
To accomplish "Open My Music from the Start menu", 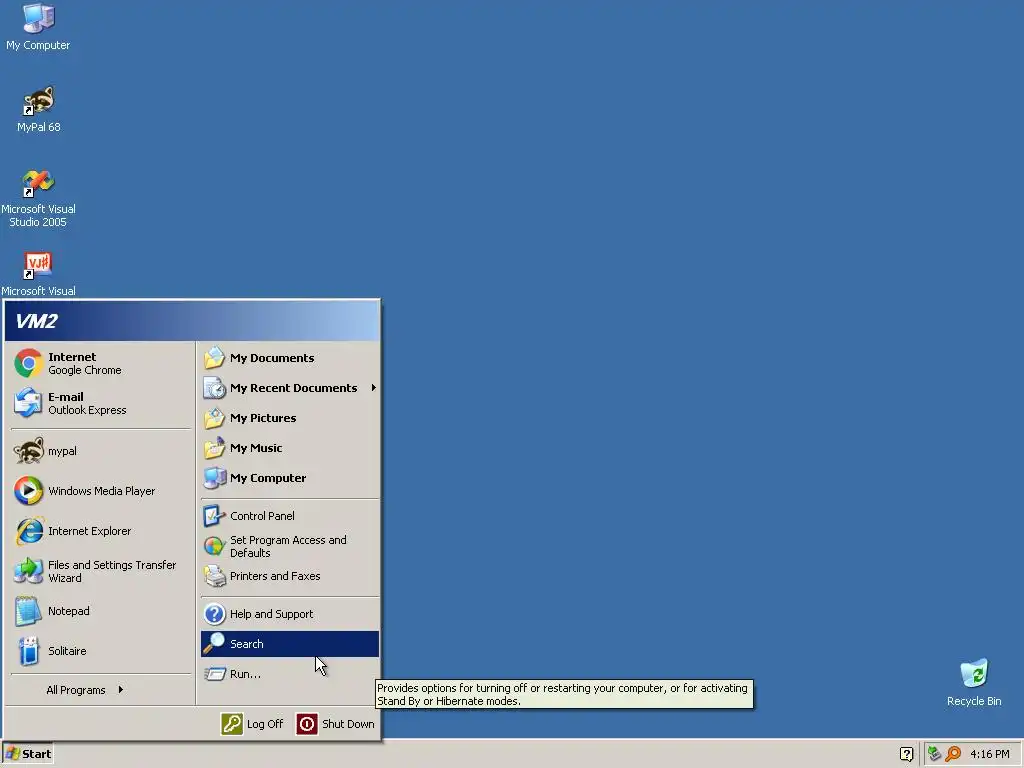I will tap(290, 448).
